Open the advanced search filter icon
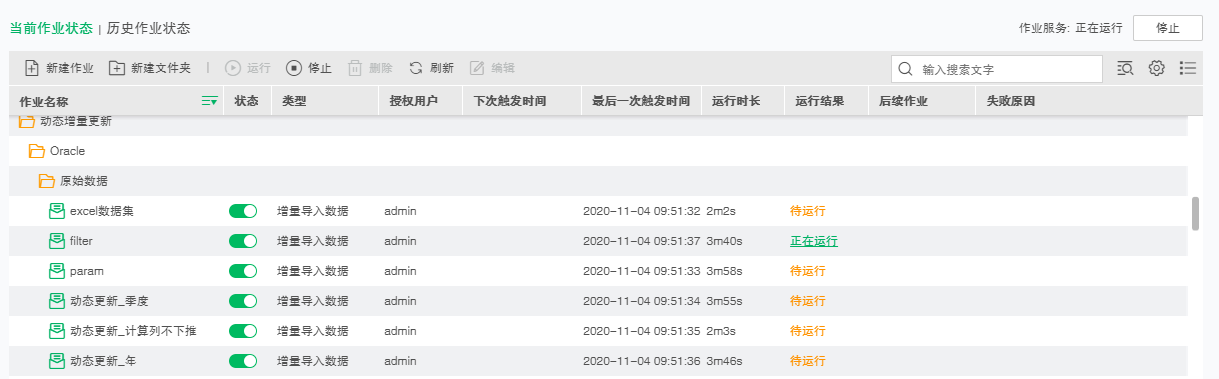 tap(1125, 68)
